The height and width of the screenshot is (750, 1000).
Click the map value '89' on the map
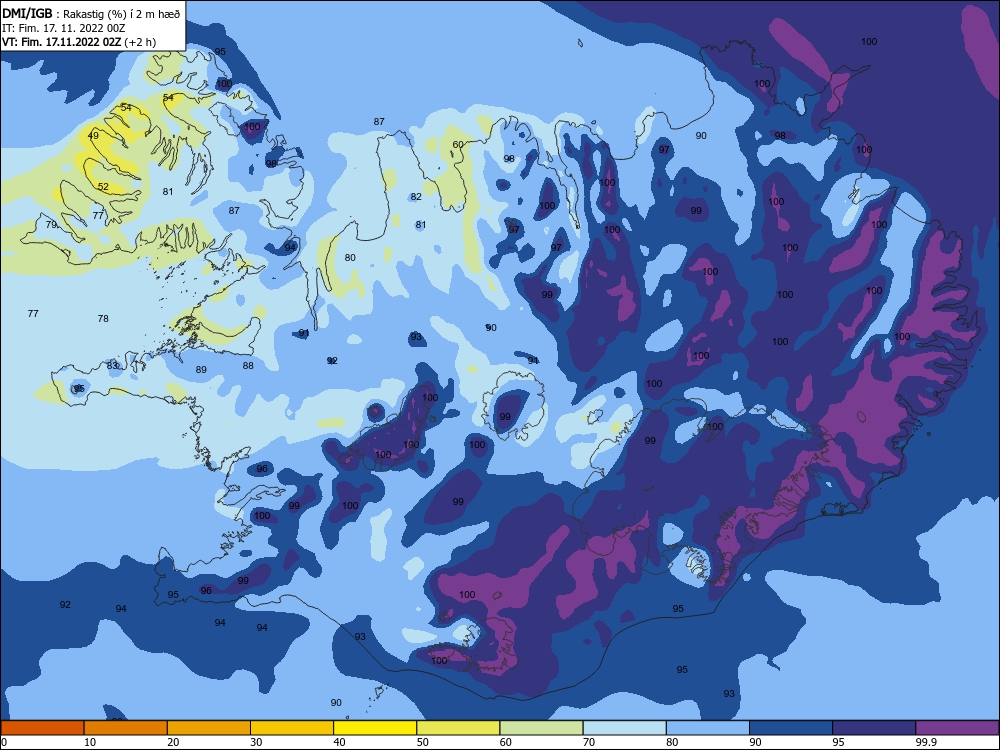point(201,369)
